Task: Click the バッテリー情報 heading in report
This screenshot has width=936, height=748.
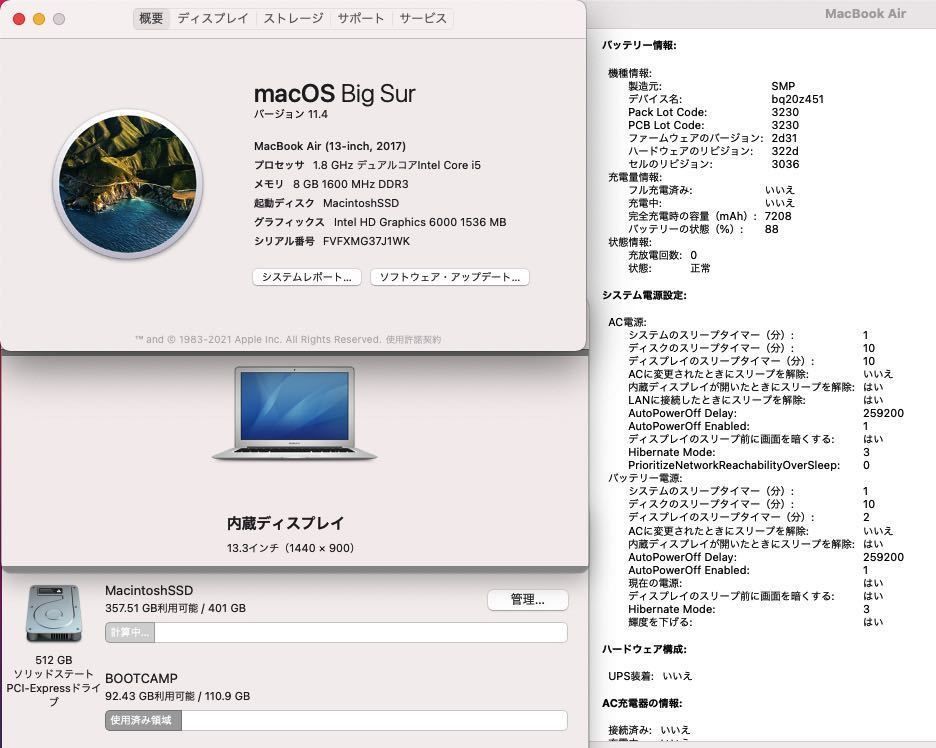Action: tap(639, 45)
